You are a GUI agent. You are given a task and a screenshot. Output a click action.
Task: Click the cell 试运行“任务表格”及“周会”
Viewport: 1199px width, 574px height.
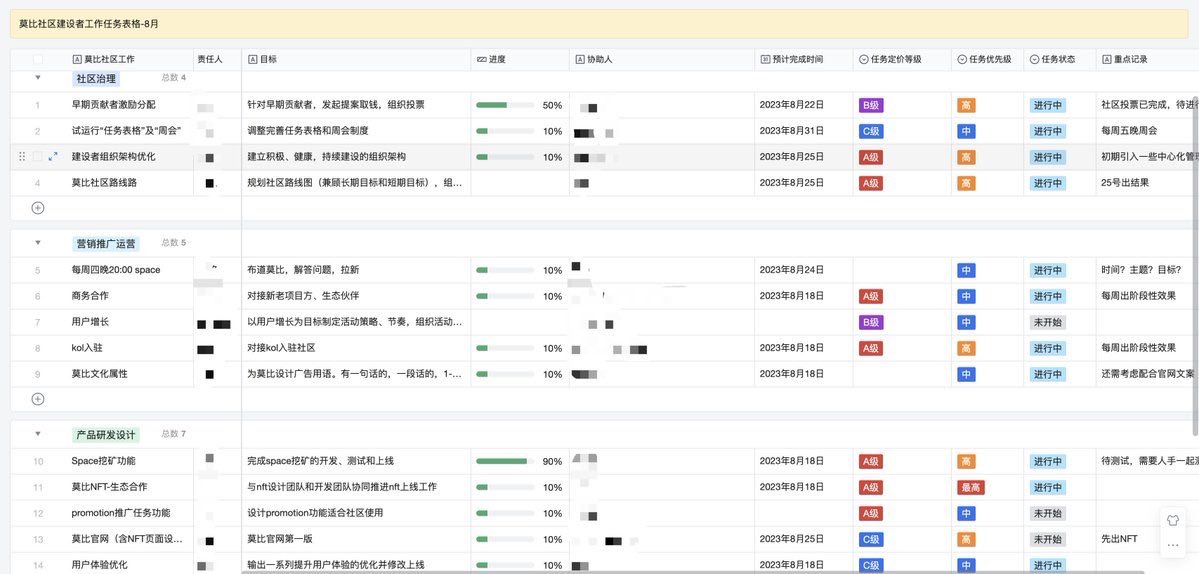pyautogui.click(x=126, y=131)
